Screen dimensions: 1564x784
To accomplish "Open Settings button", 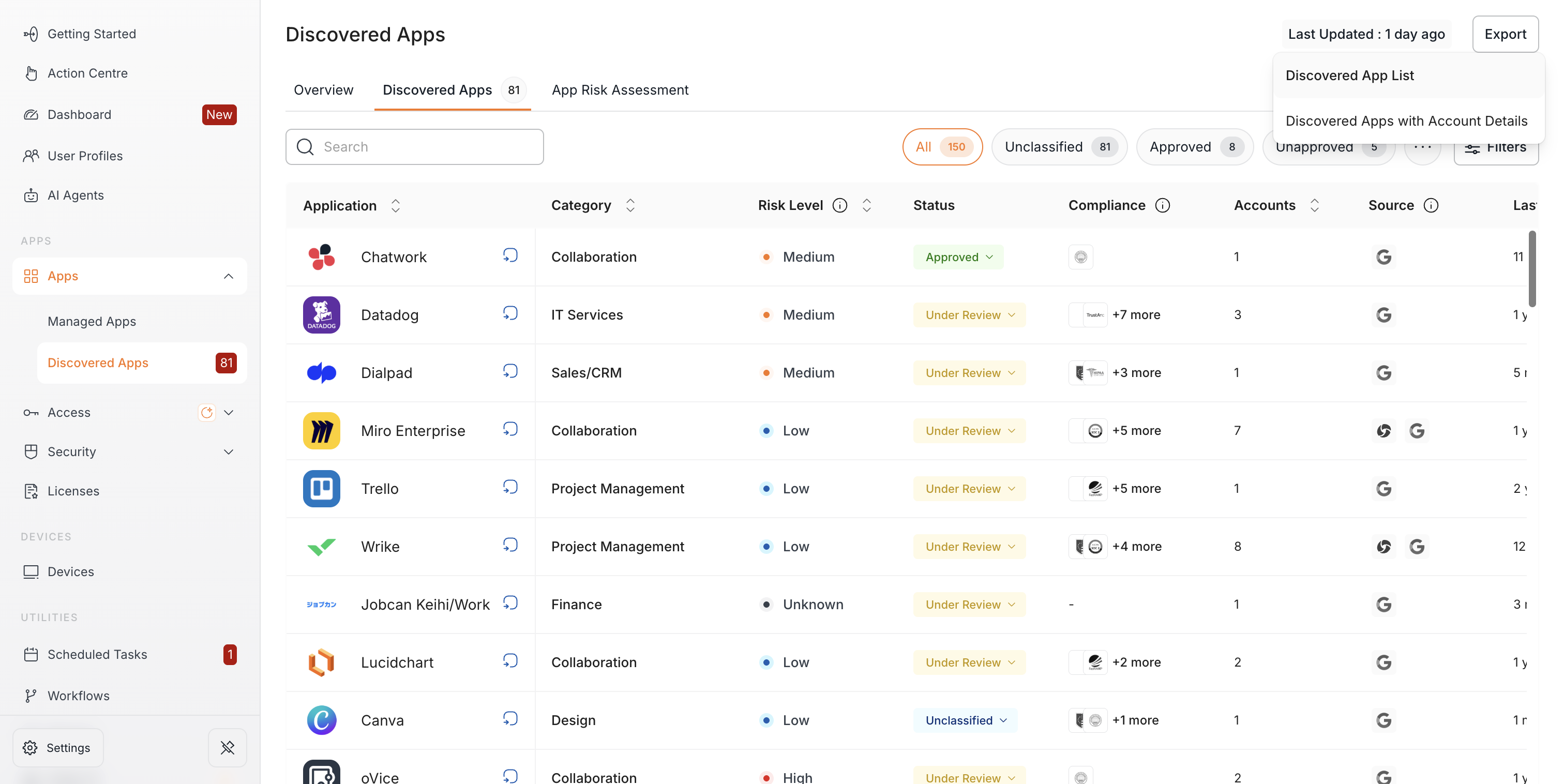I will click(58, 748).
